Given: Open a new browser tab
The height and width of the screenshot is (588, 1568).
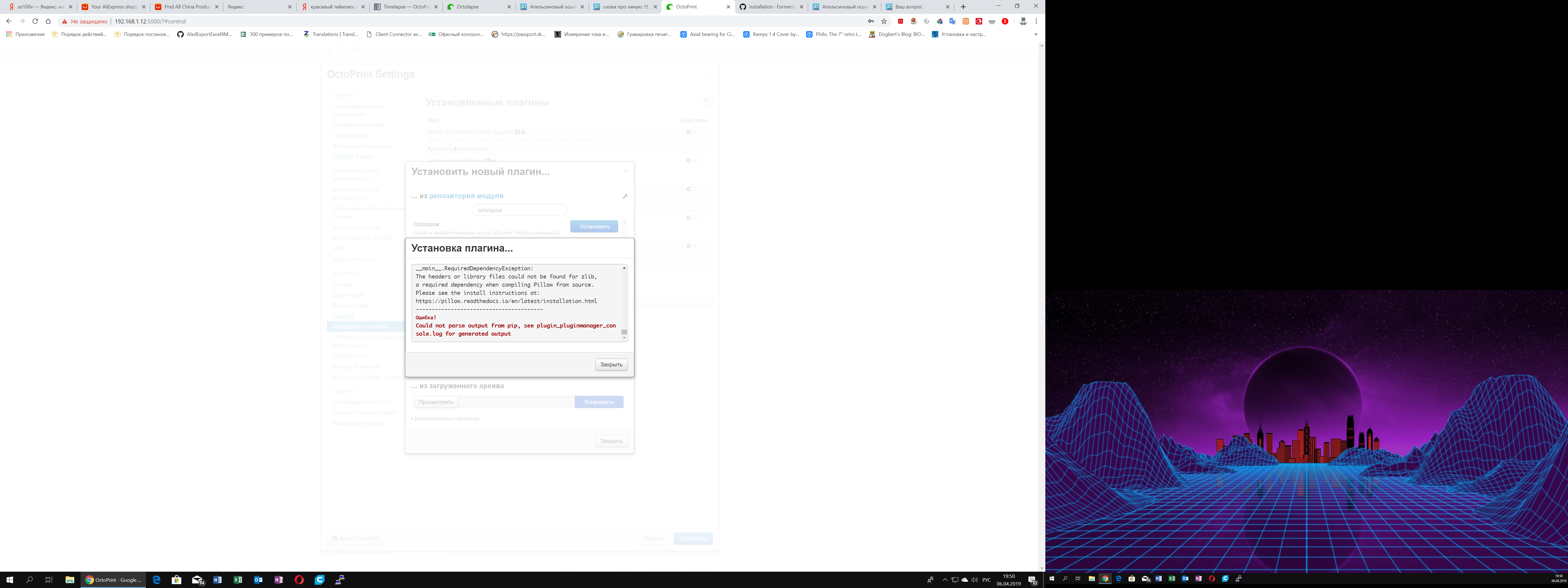Looking at the screenshot, I should coord(963,7).
